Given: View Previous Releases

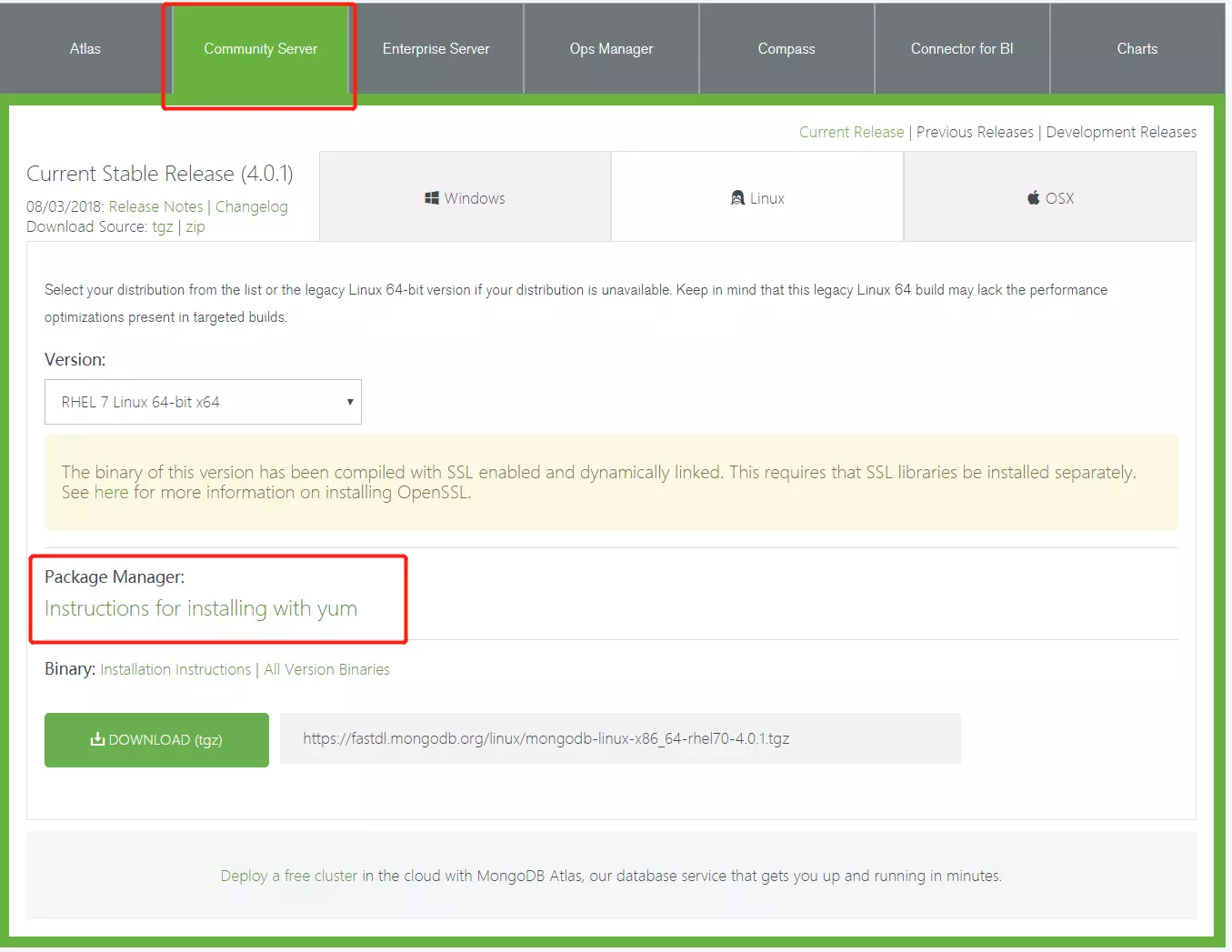Looking at the screenshot, I should (975, 132).
